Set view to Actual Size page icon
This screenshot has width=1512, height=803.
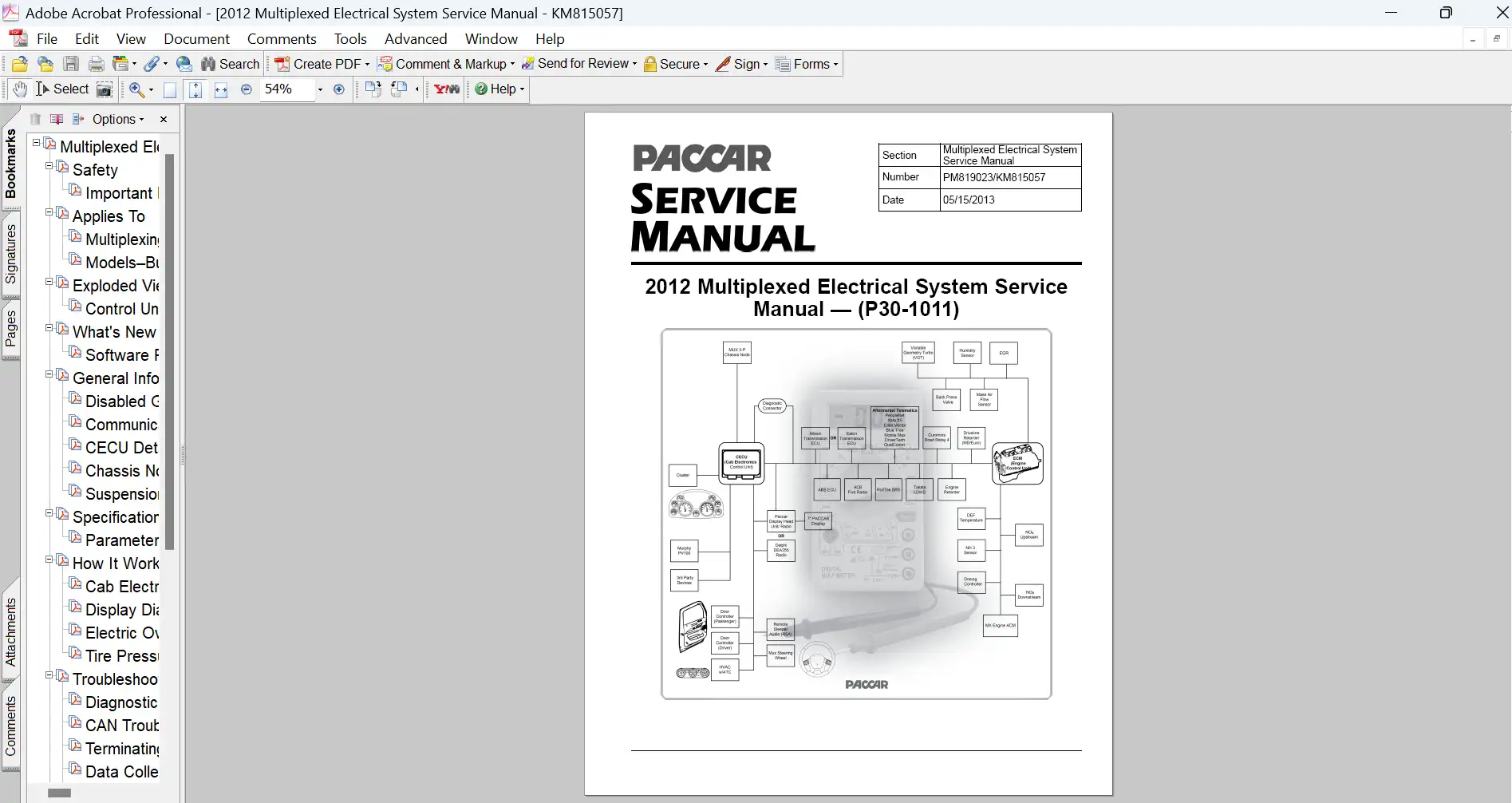point(169,89)
